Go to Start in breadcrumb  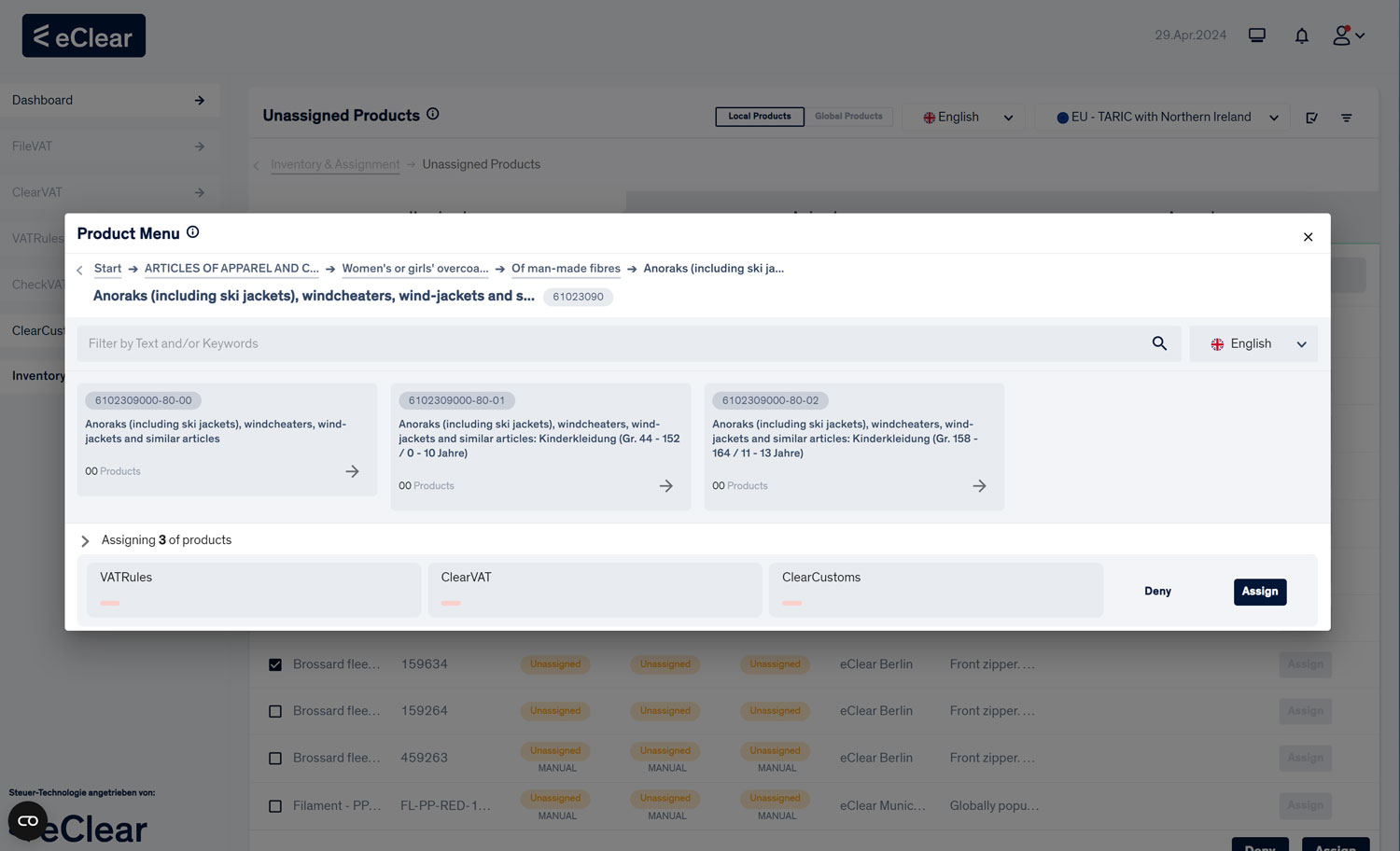[107, 269]
